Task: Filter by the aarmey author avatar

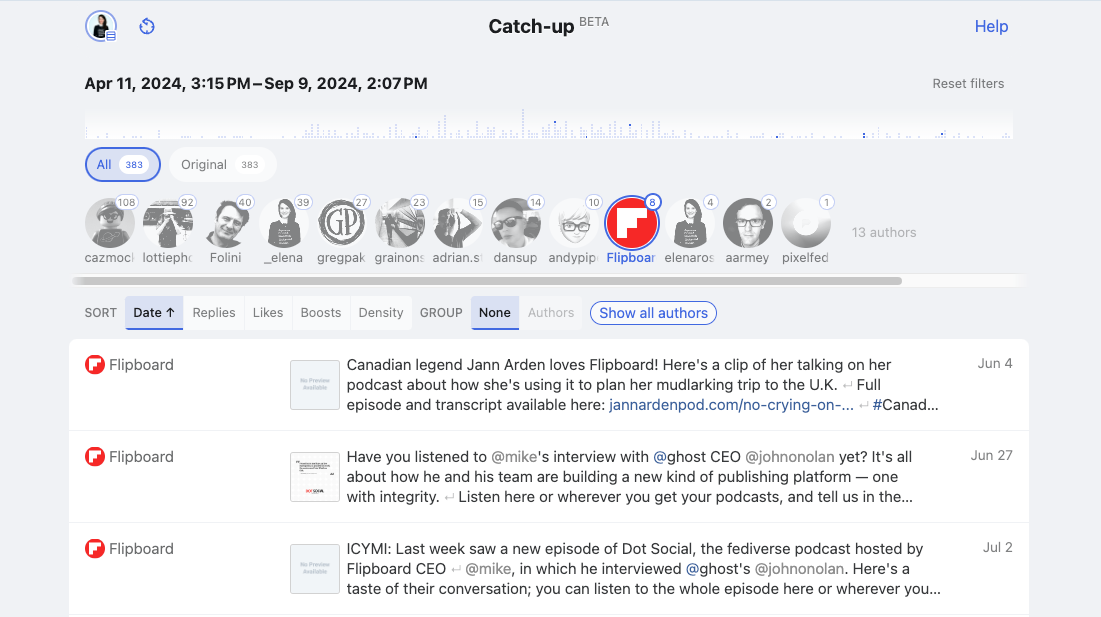Action: (x=748, y=223)
